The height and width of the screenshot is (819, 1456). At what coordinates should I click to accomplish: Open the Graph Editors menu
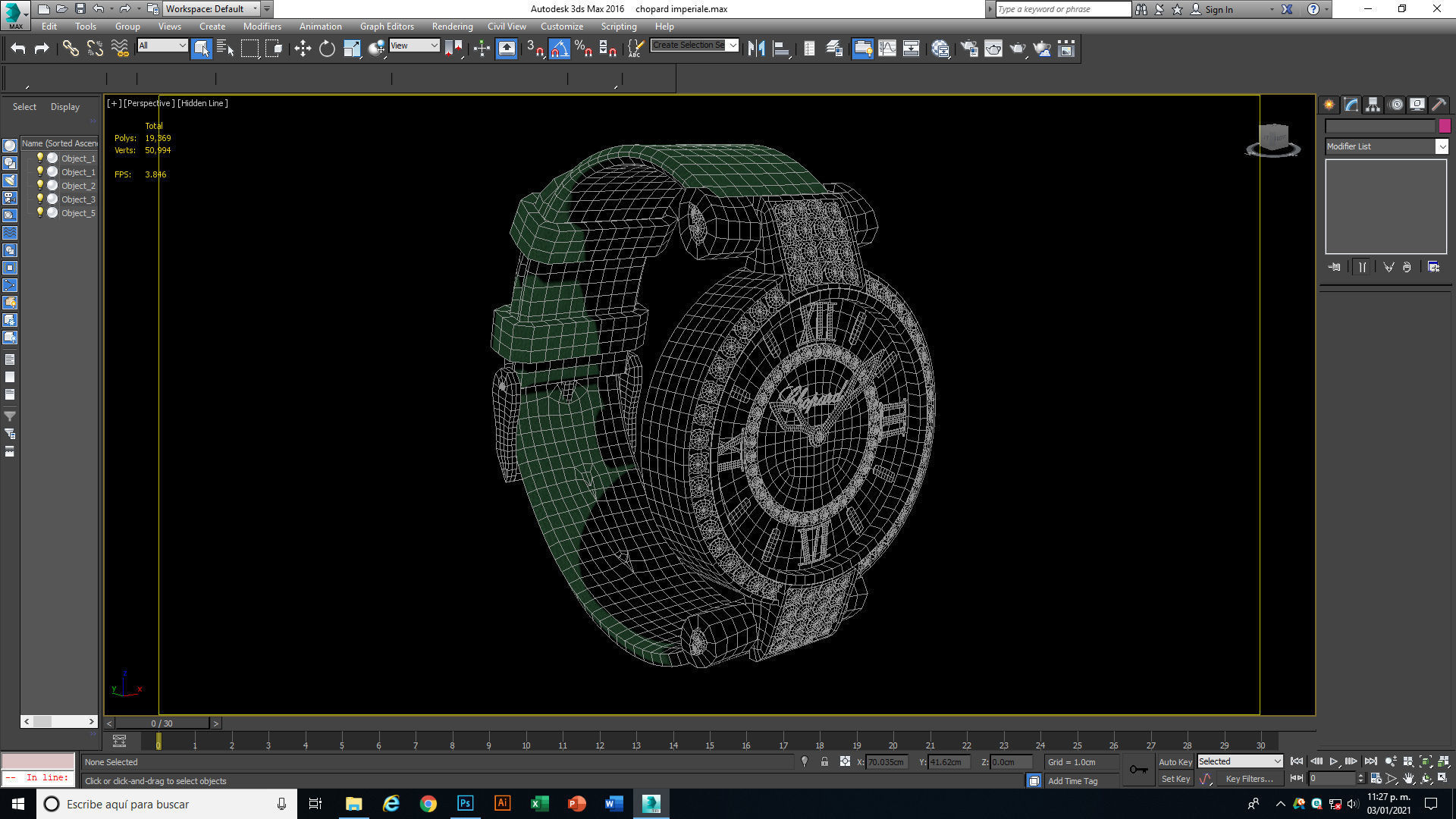(387, 27)
